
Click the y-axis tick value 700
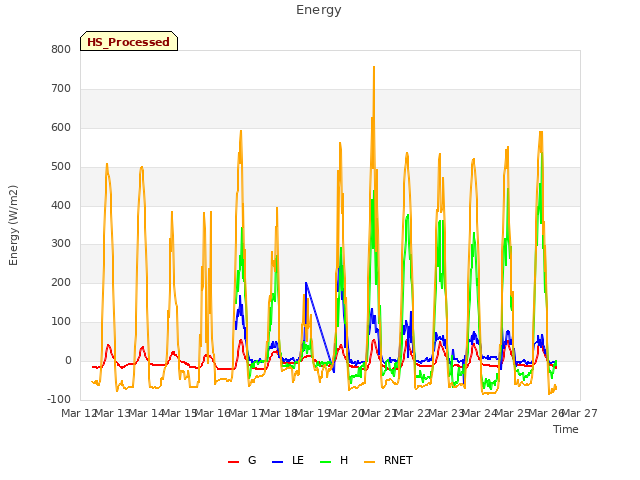pos(61,88)
